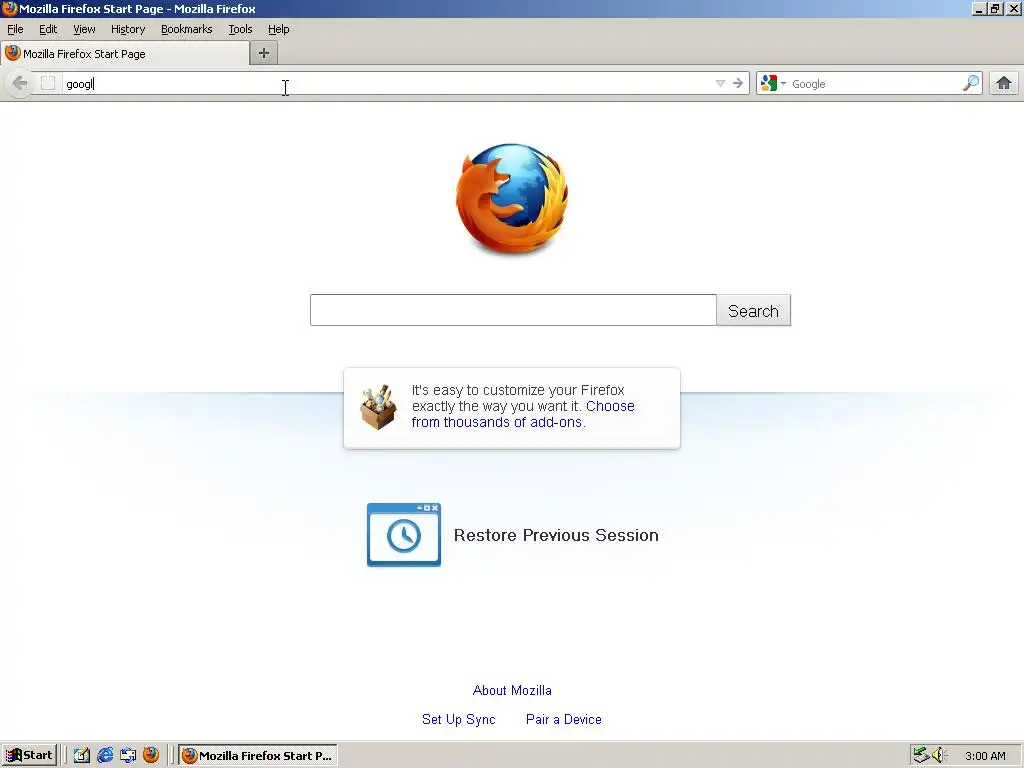The height and width of the screenshot is (768, 1024).
Task: Open the History menu
Action: pyautogui.click(x=128, y=29)
